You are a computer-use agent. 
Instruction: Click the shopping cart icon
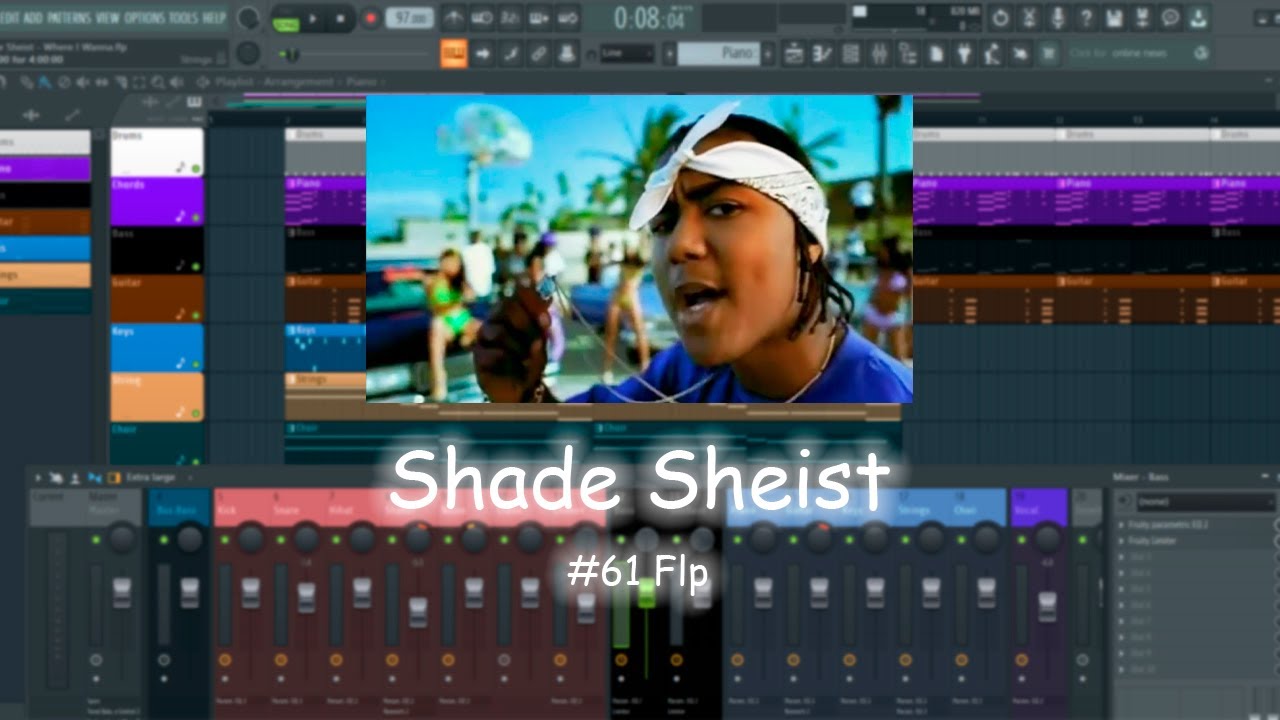click(x=1049, y=54)
